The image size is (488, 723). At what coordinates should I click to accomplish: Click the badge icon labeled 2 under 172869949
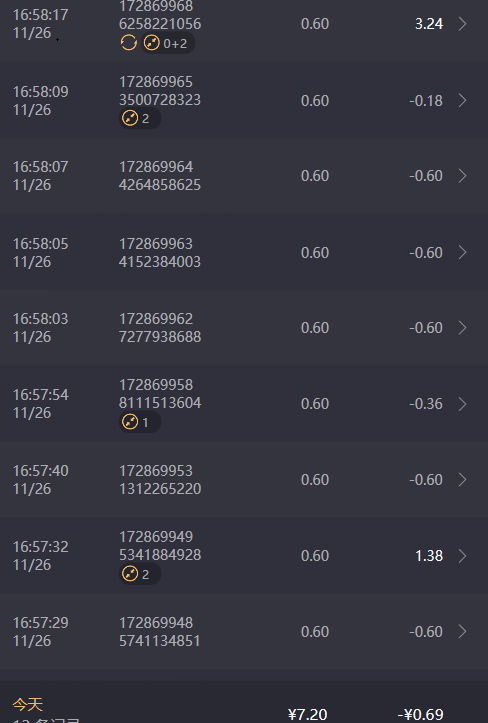pyautogui.click(x=130, y=574)
